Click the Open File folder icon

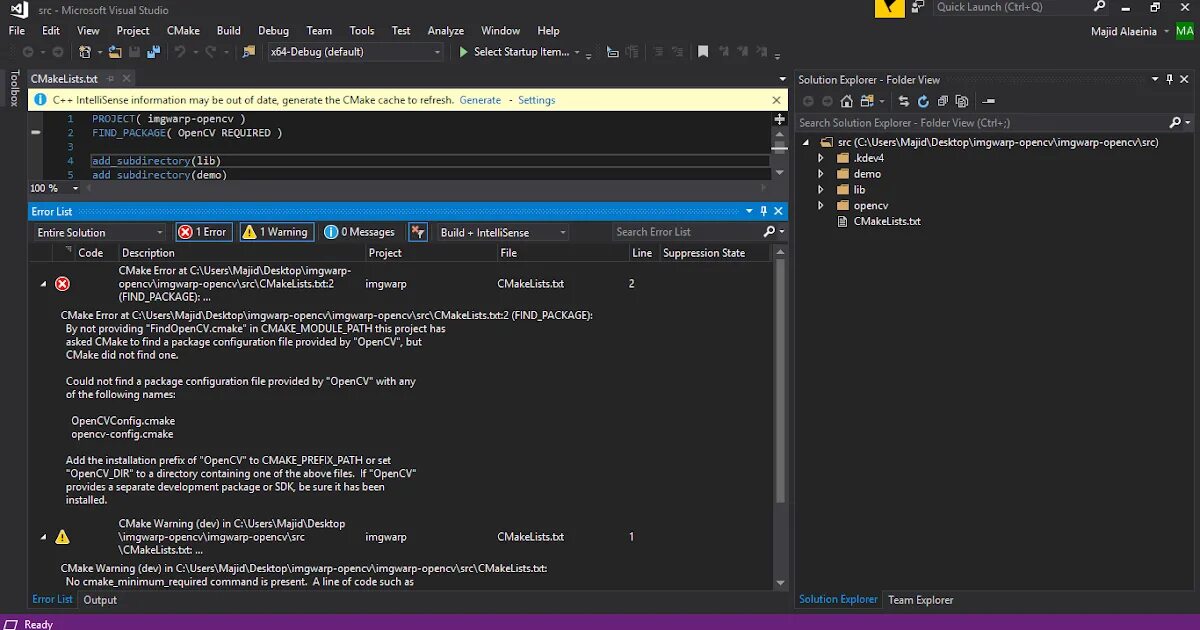click(x=115, y=52)
